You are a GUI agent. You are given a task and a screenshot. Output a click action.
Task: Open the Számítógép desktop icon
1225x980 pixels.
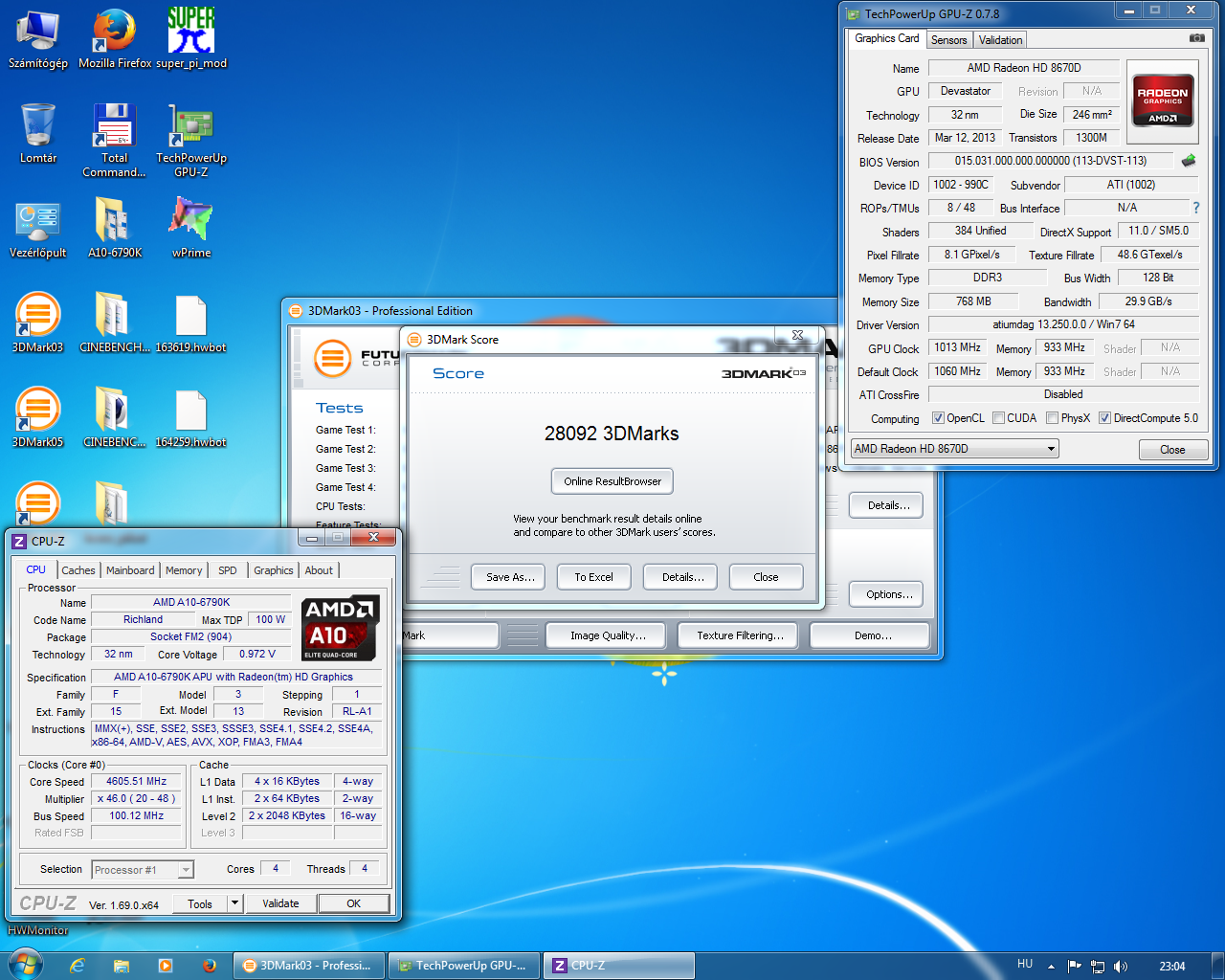[38, 39]
